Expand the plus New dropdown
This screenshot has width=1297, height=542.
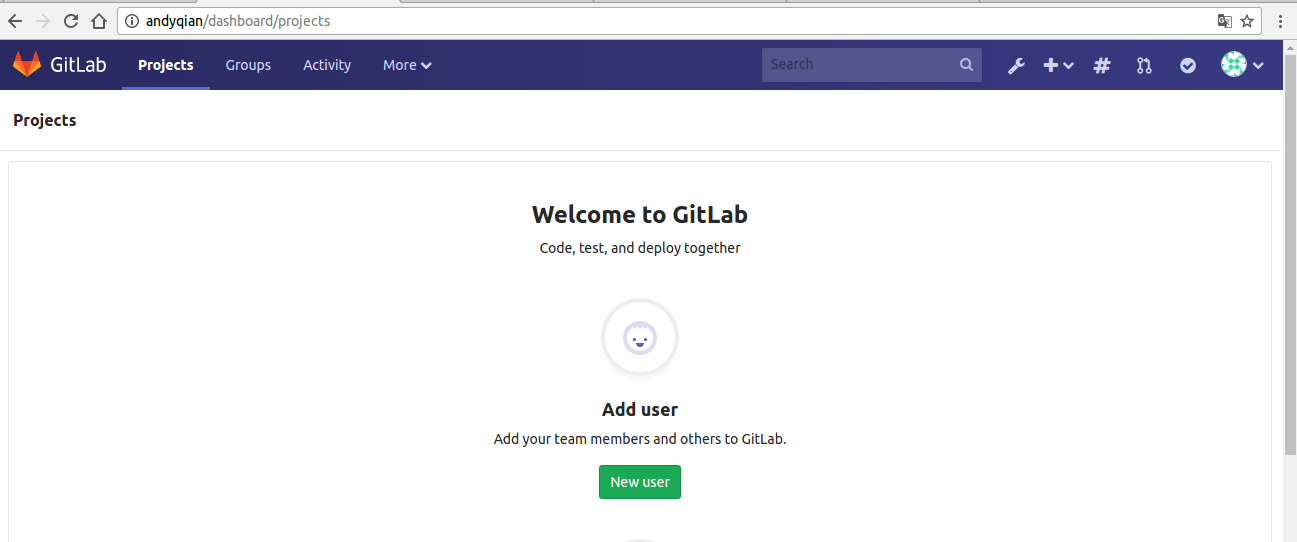point(1058,65)
